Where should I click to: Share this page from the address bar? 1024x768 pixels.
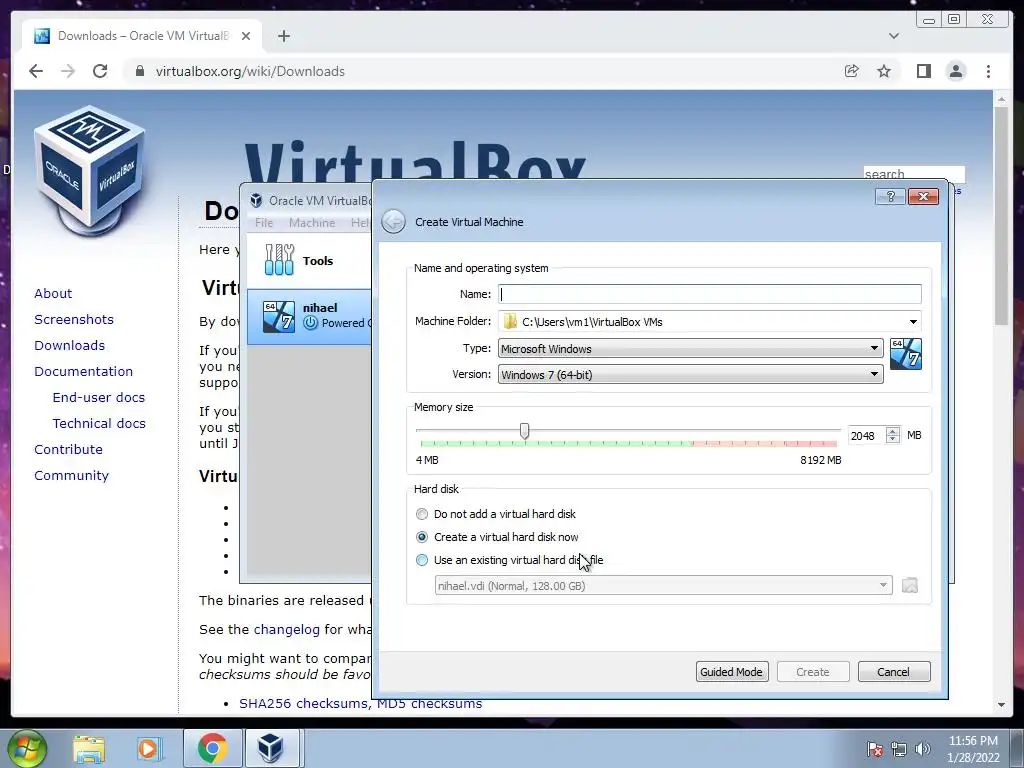[x=851, y=71]
